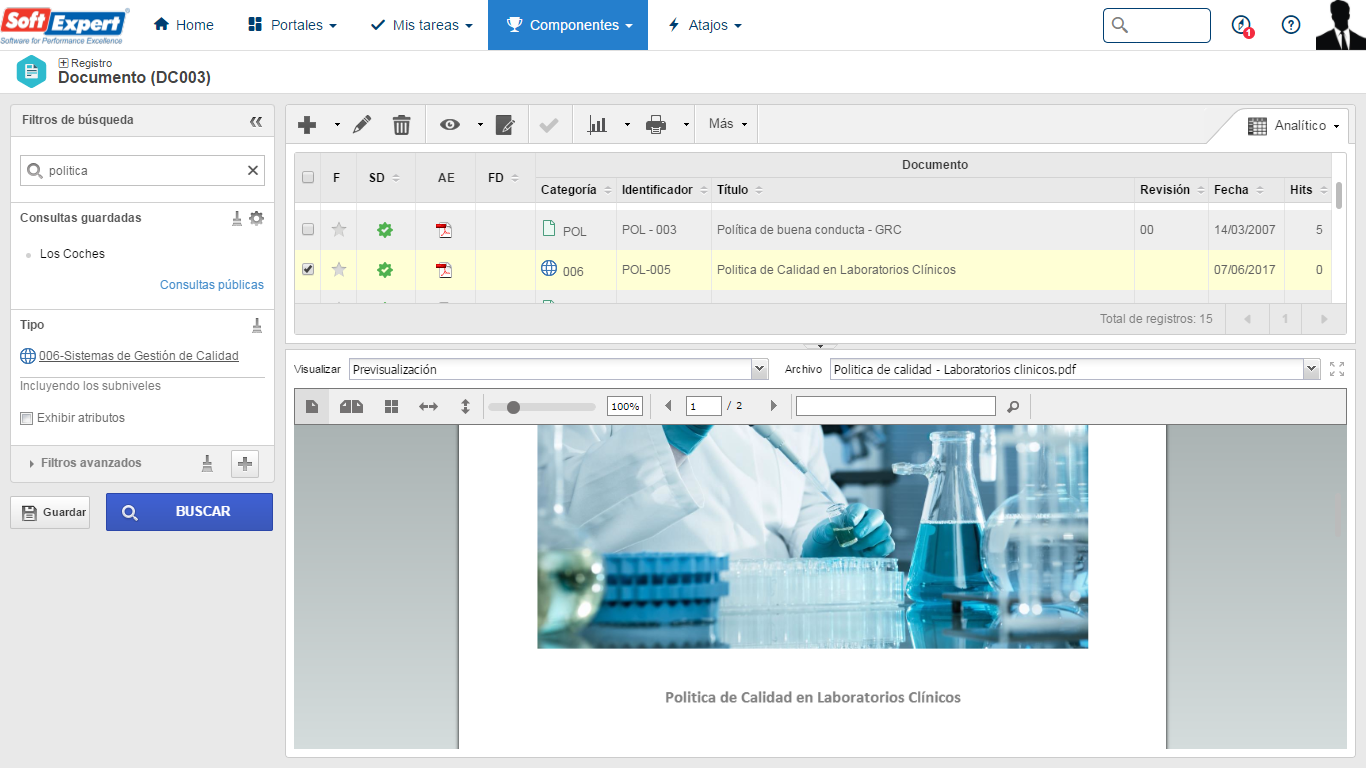Click the eye view document icon
The height and width of the screenshot is (768, 1366).
450,124
